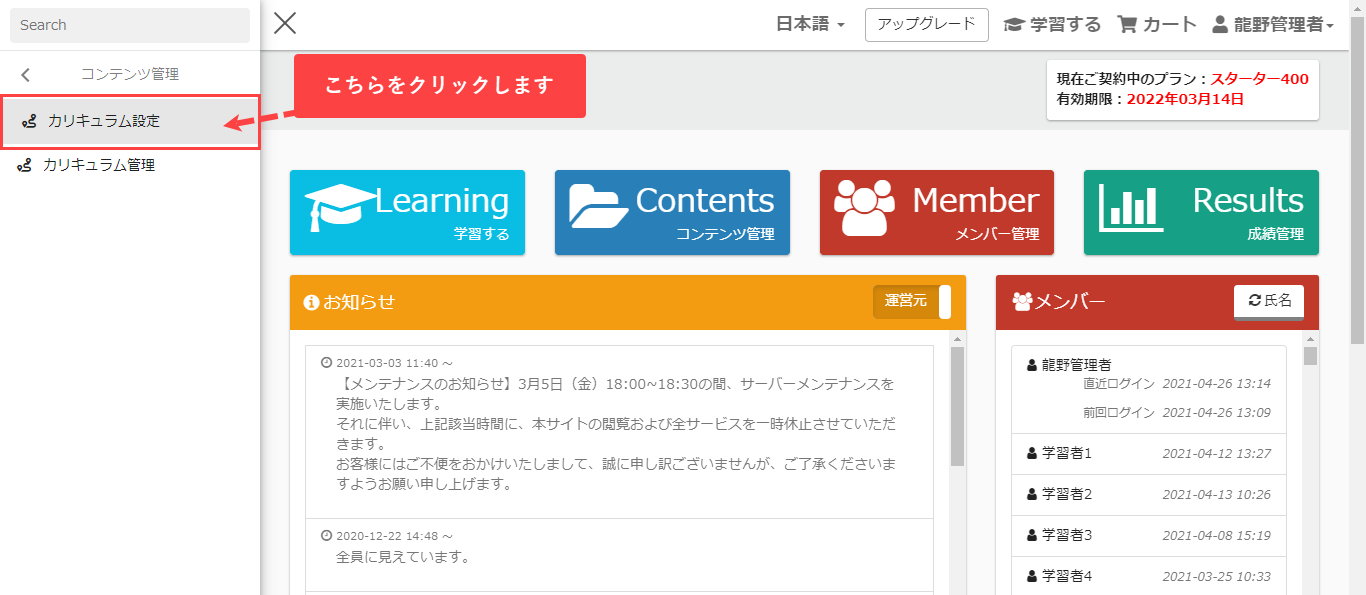Click the refresh 氏名 button in members panel
This screenshot has height=595, width=1366.
(x=1269, y=301)
